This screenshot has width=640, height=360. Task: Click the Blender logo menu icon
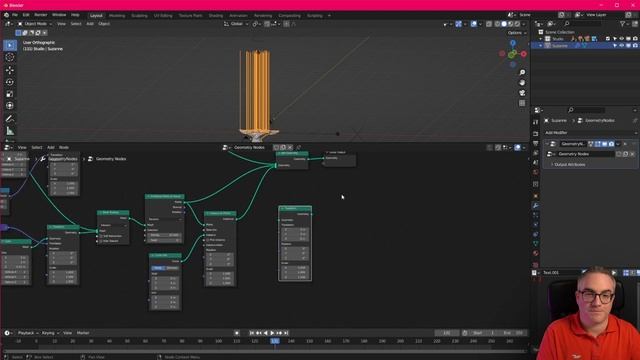coord(6,15)
